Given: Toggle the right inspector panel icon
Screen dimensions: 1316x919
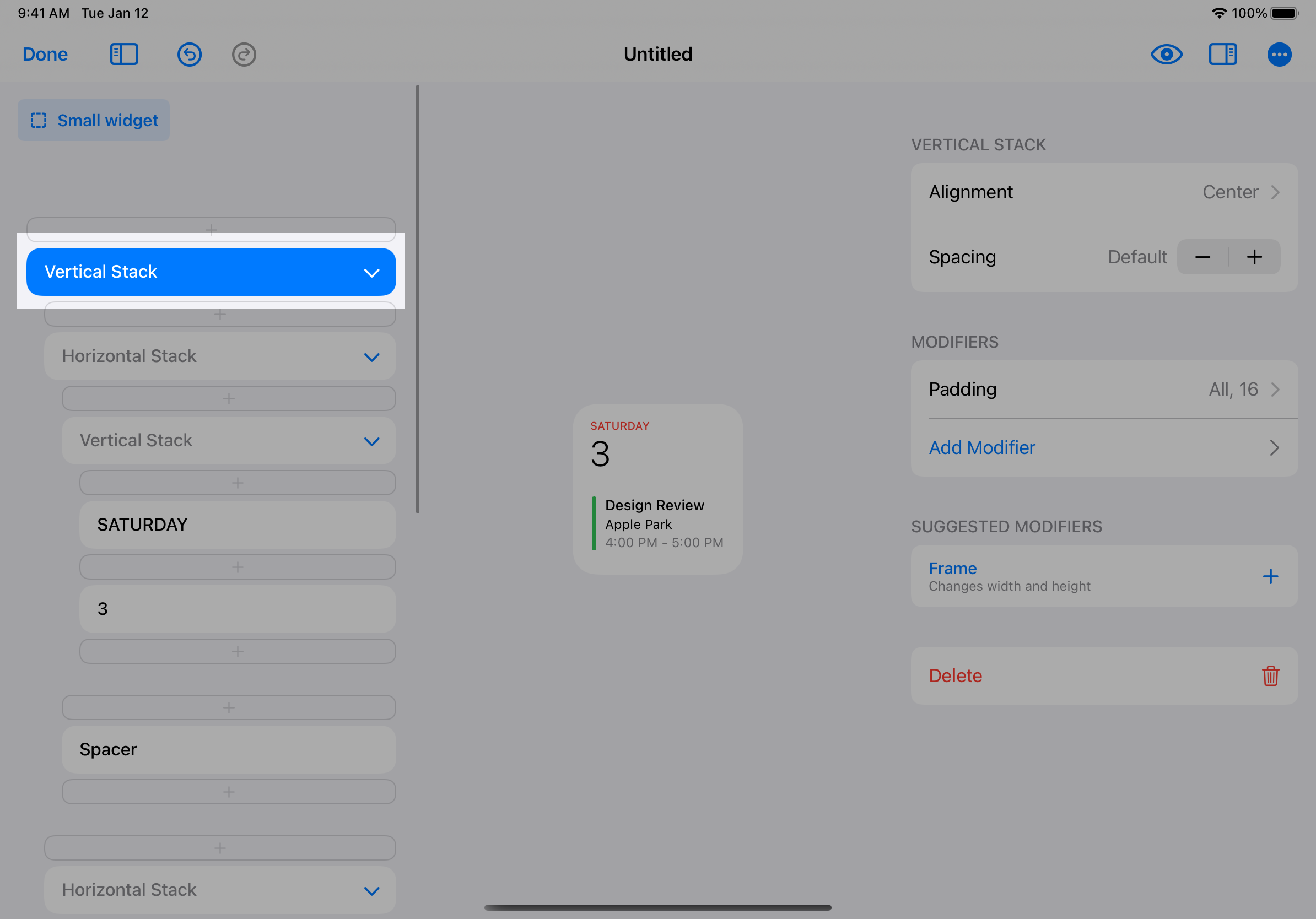Looking at the screenshot, I should tap(1222, 55).
